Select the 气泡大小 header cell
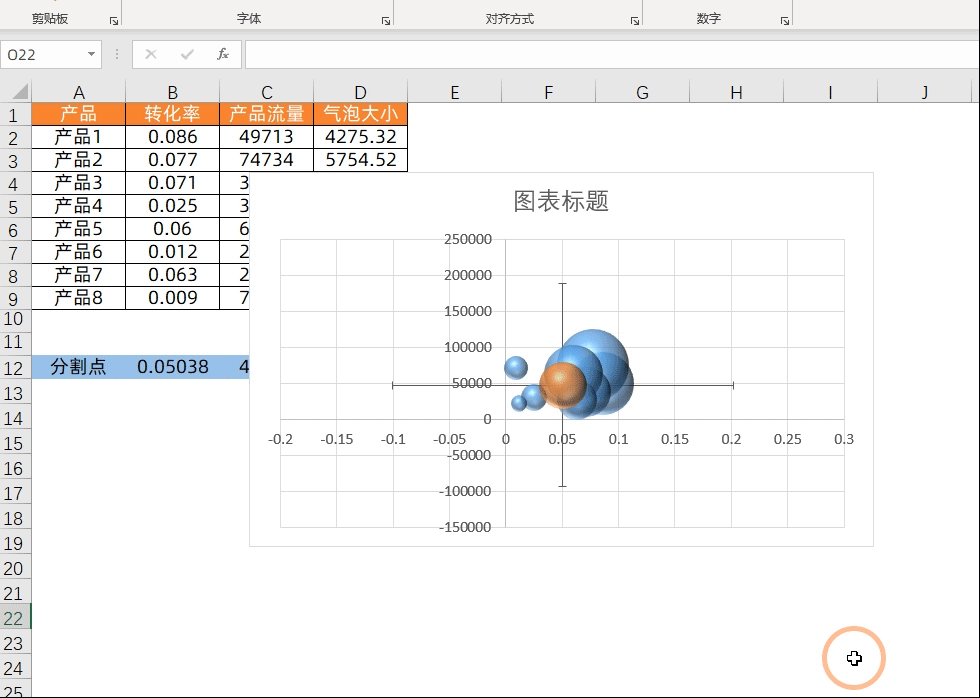The image size is (980, 698). 360,114
